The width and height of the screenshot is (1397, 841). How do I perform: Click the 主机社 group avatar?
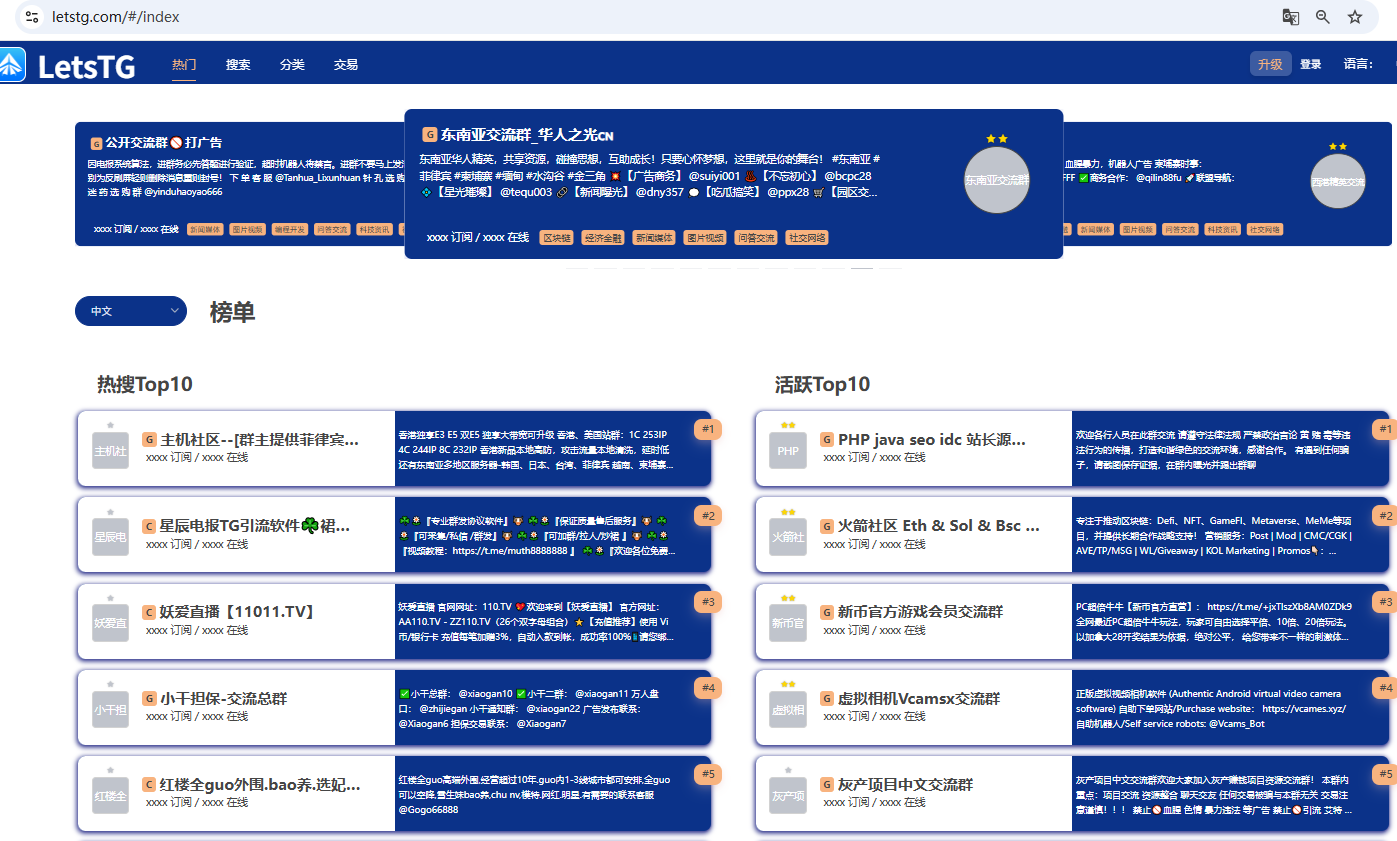point(111,451)
